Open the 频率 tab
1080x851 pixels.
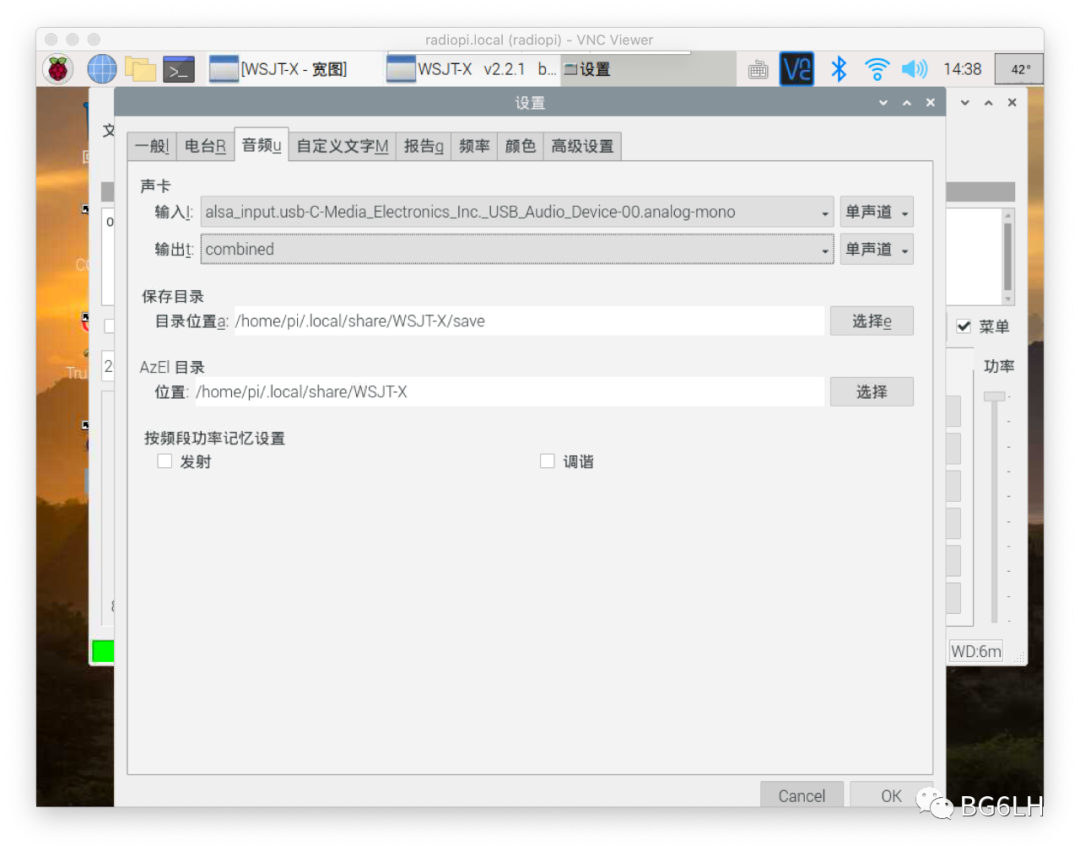pos(474,146)
